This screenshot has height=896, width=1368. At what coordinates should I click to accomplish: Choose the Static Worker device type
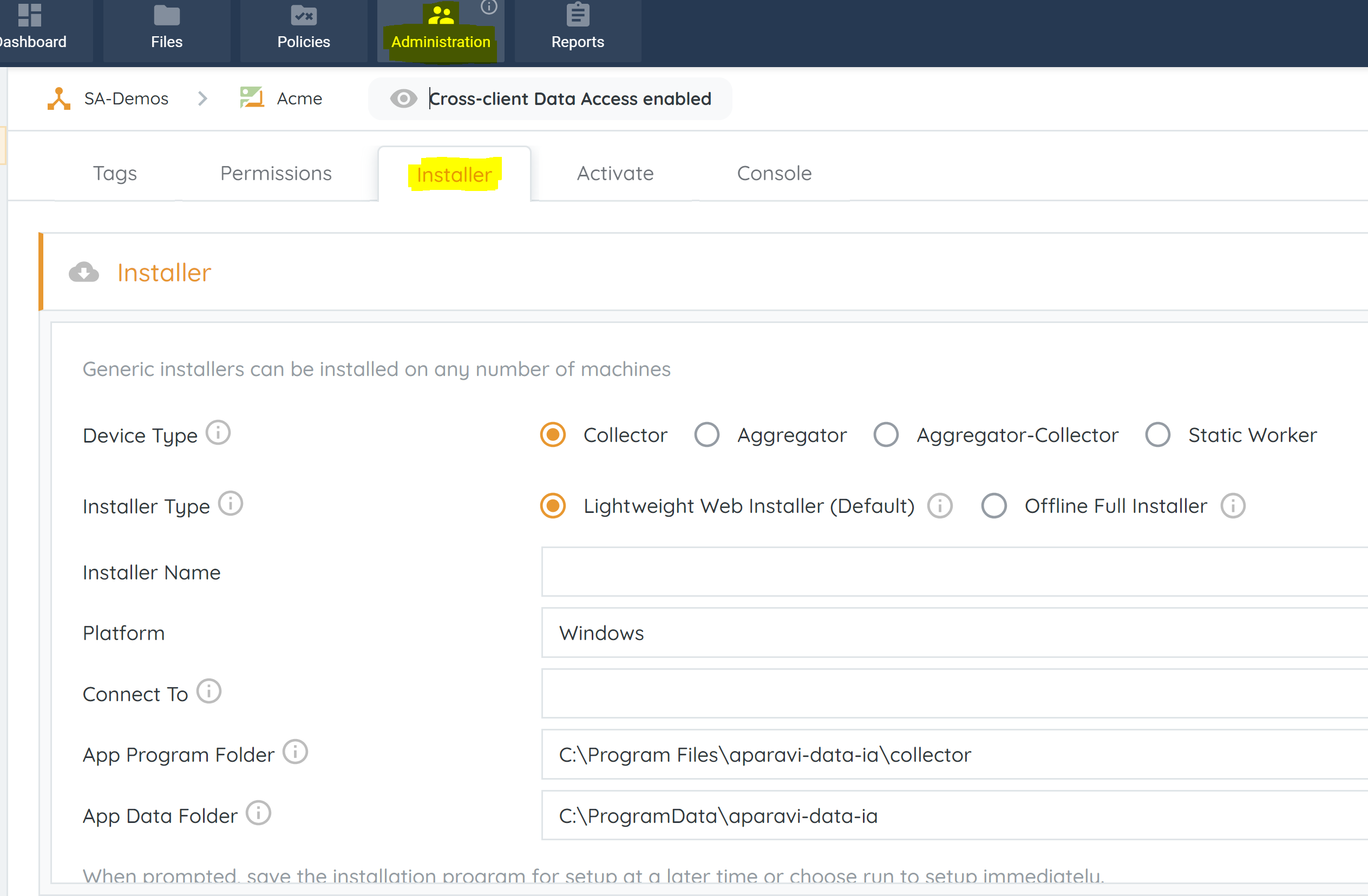(x=1157, y=435)
